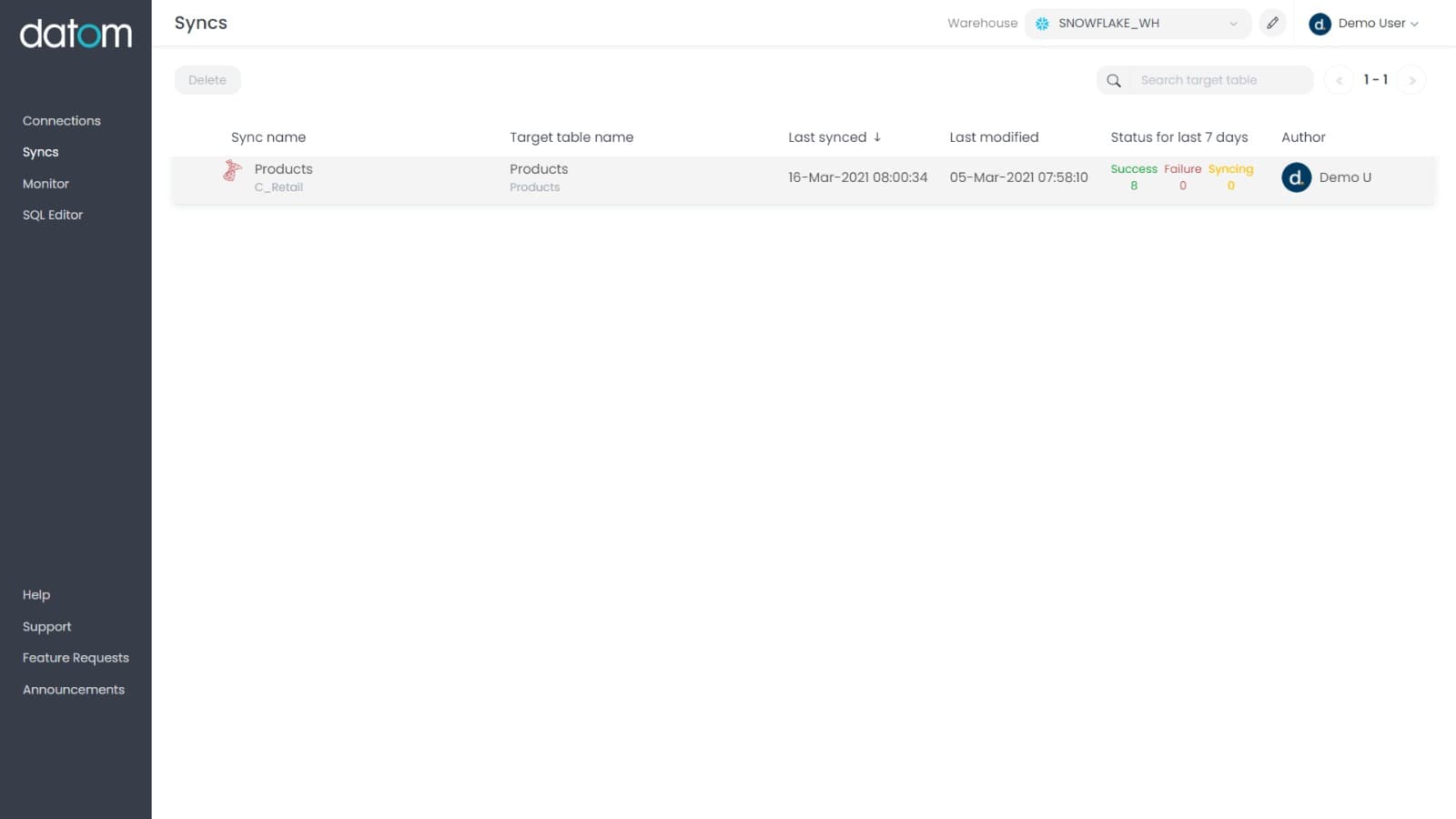Focus the Search target table field
This screenshot has height=819, width=1456.
pos(1219,80)
